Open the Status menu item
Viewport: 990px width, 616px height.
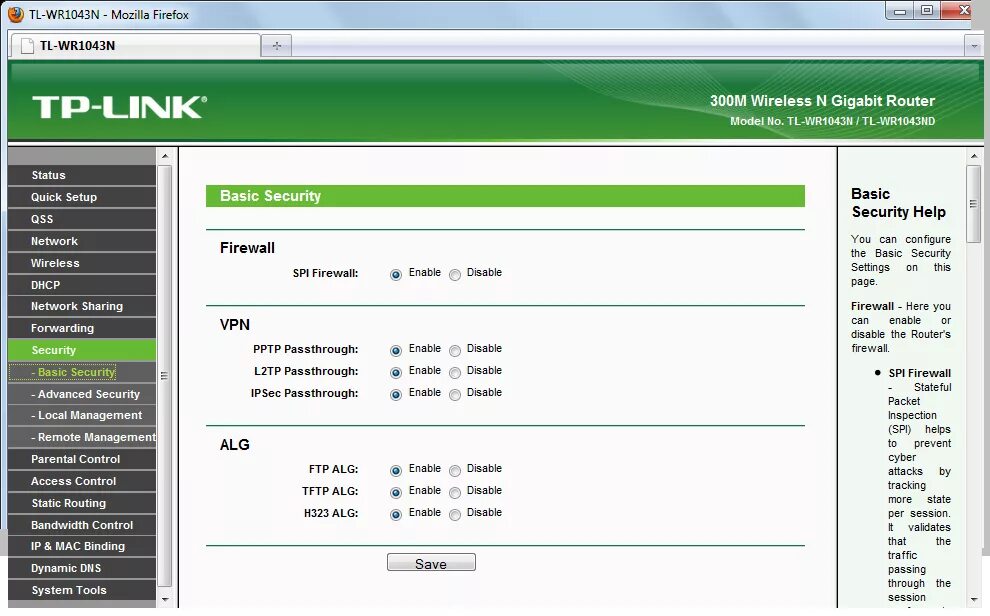click(82, 175)
